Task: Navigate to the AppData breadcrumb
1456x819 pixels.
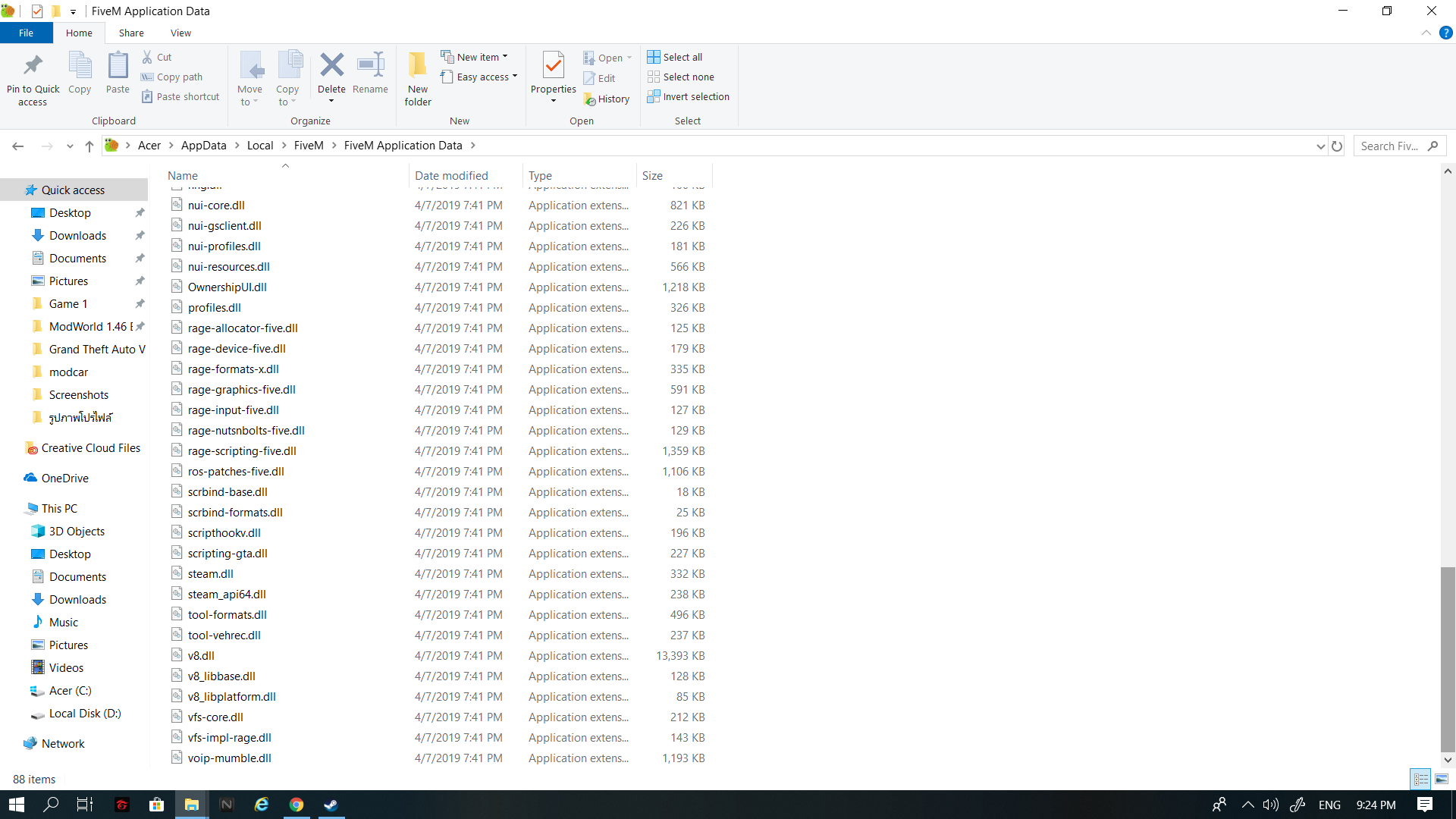Action: [203, 146]
